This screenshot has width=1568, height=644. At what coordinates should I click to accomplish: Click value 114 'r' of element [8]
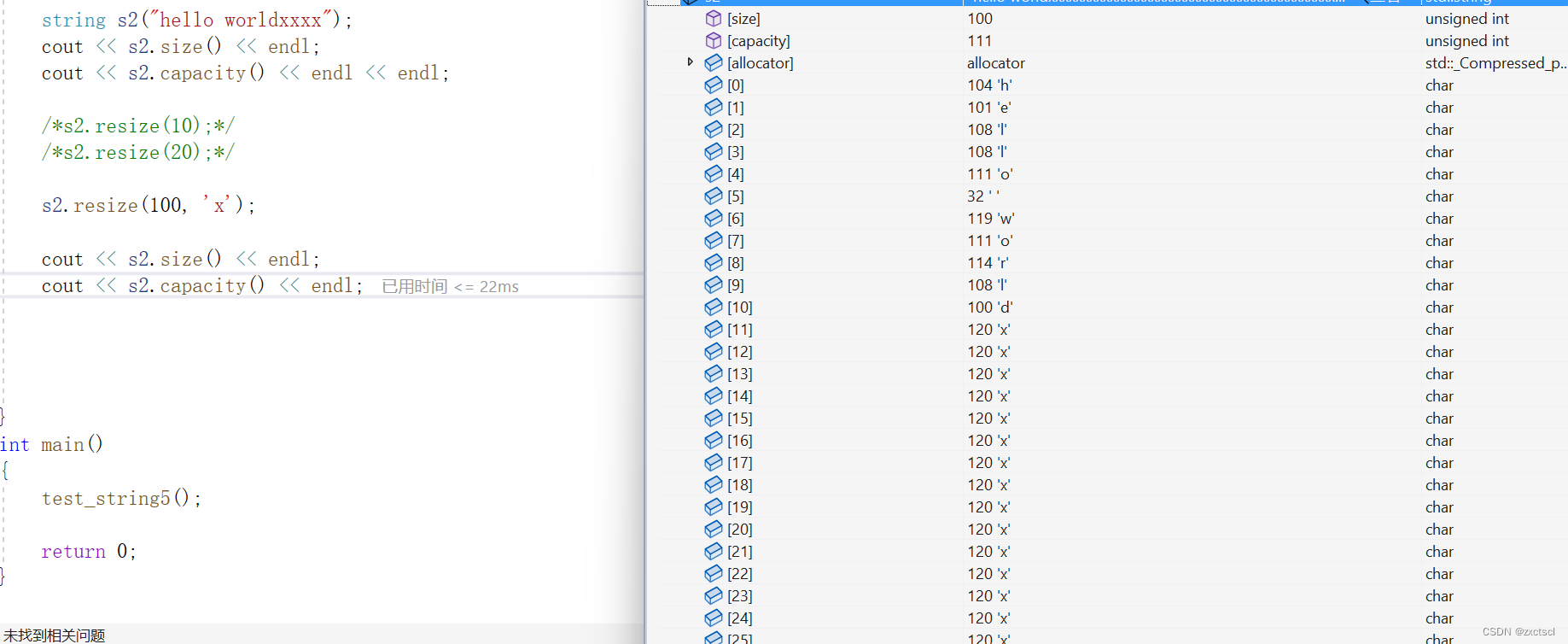[x=988, y=263]
